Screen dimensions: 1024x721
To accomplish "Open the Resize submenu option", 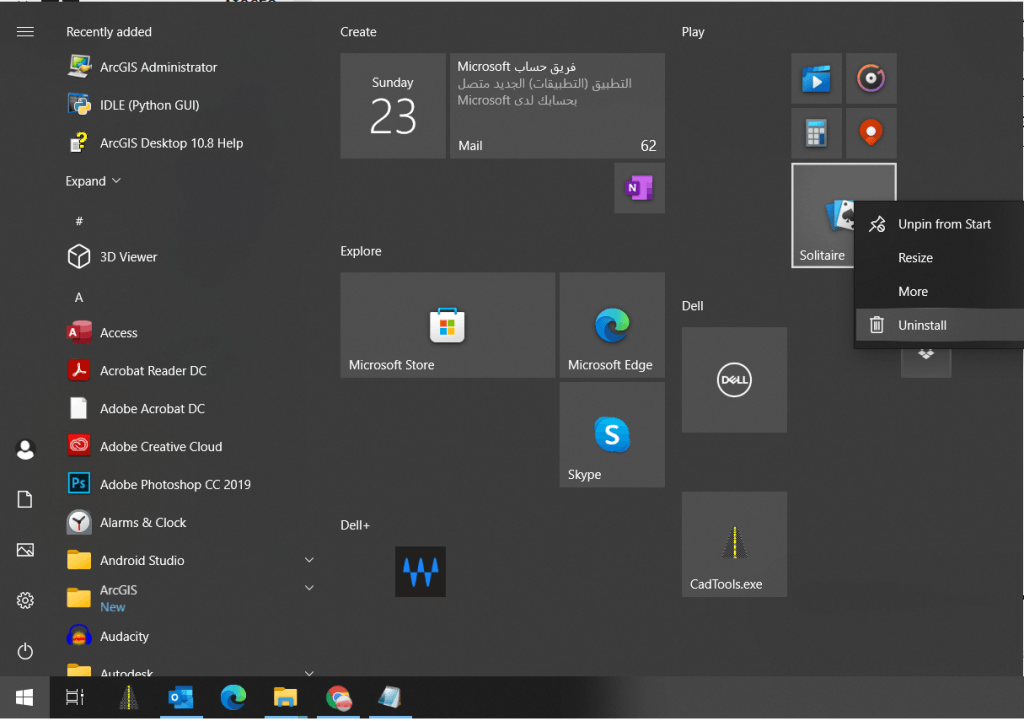I will (915, 258).
